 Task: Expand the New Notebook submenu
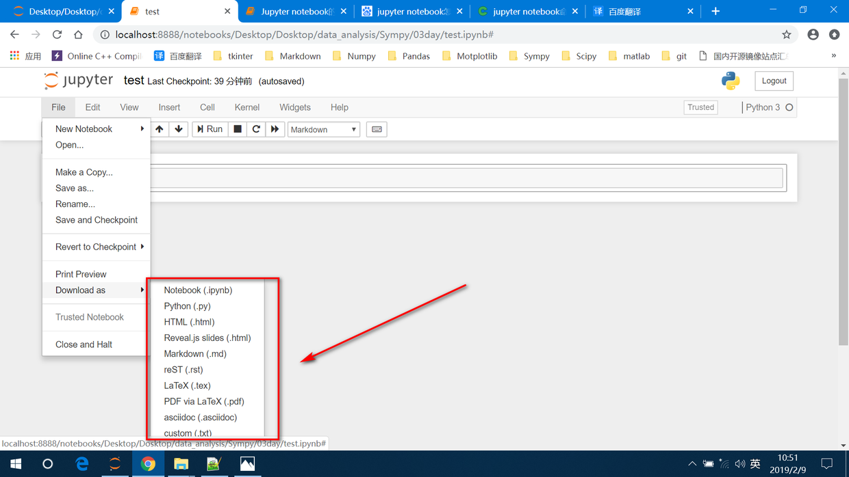pyautogui.click(x=96, y=129)
